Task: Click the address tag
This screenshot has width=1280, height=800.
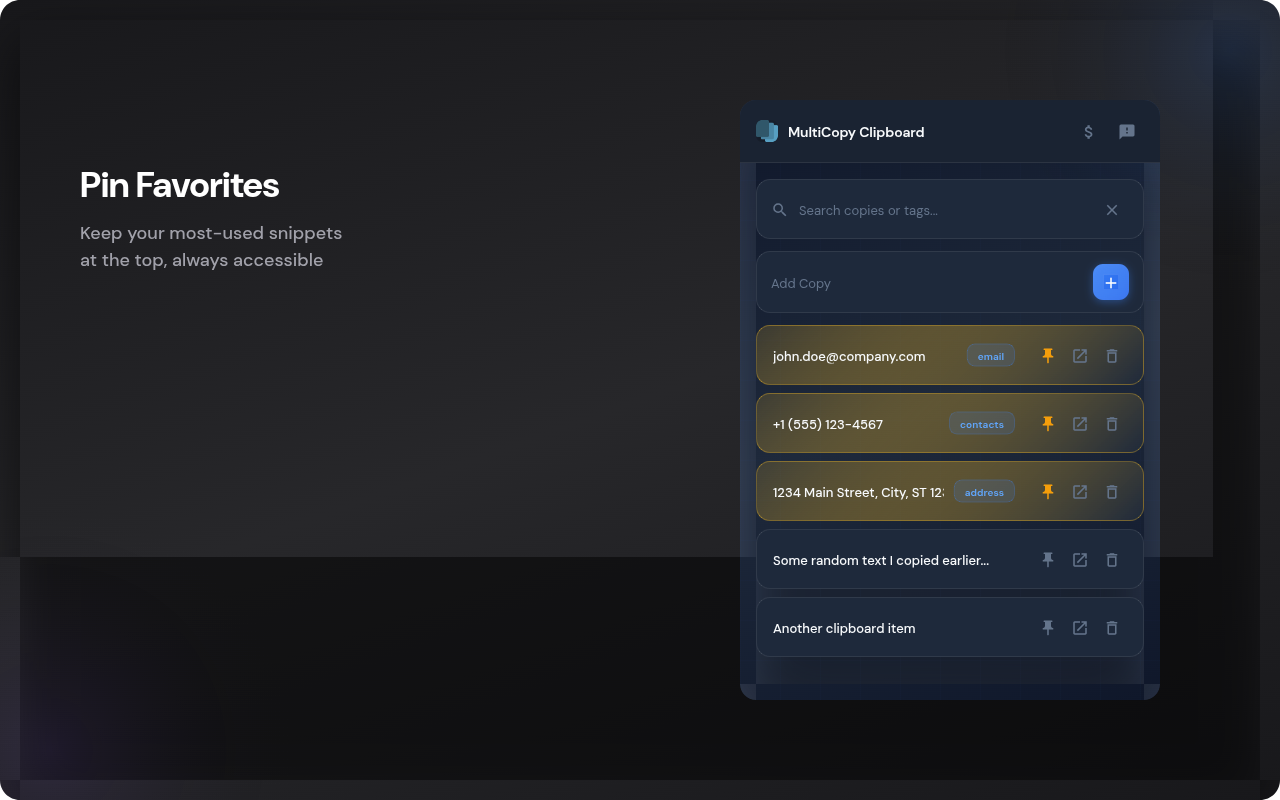Action: coord(984,492)
